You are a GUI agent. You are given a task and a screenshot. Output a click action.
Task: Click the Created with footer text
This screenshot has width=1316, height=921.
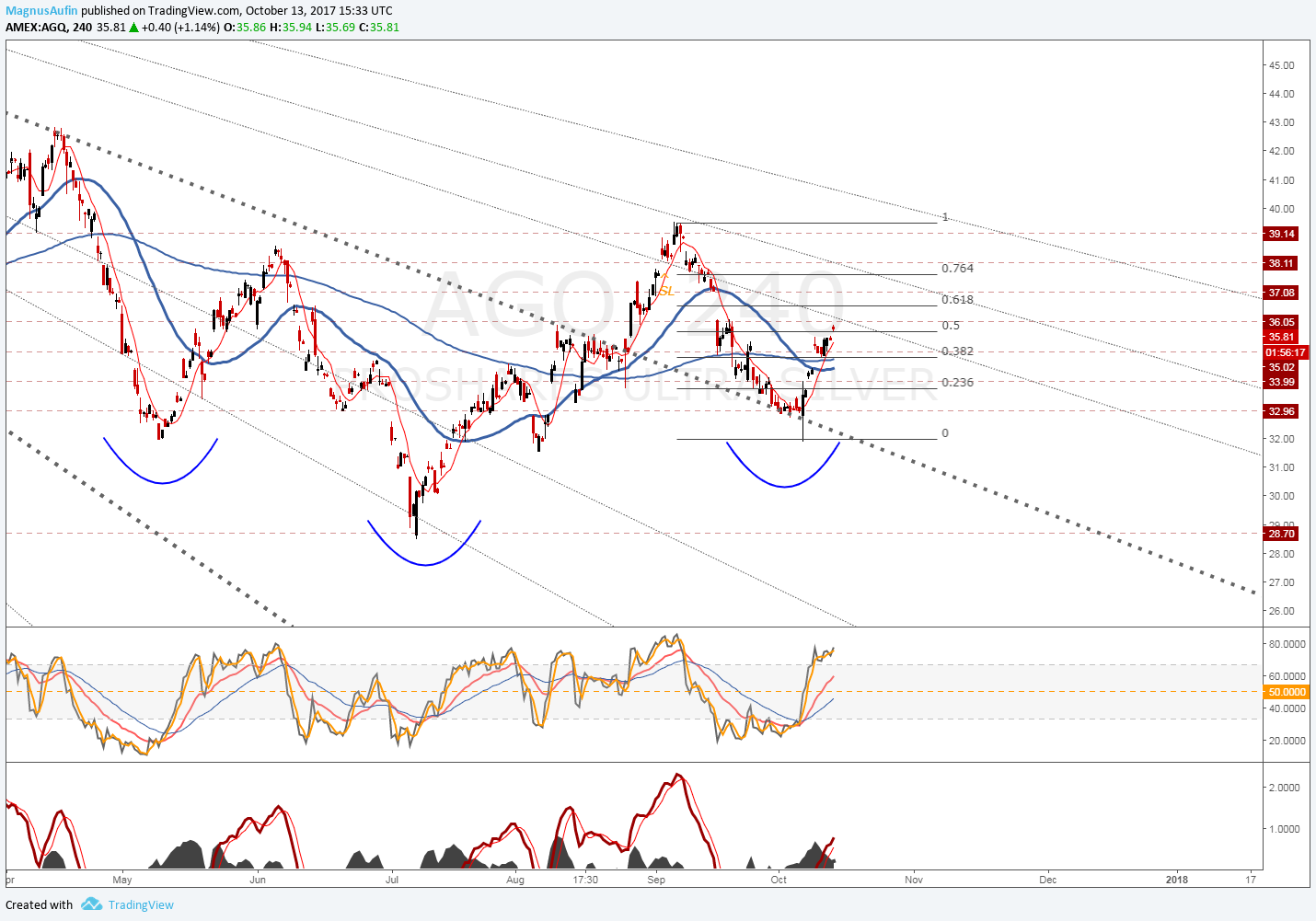(x=40, y=904)
